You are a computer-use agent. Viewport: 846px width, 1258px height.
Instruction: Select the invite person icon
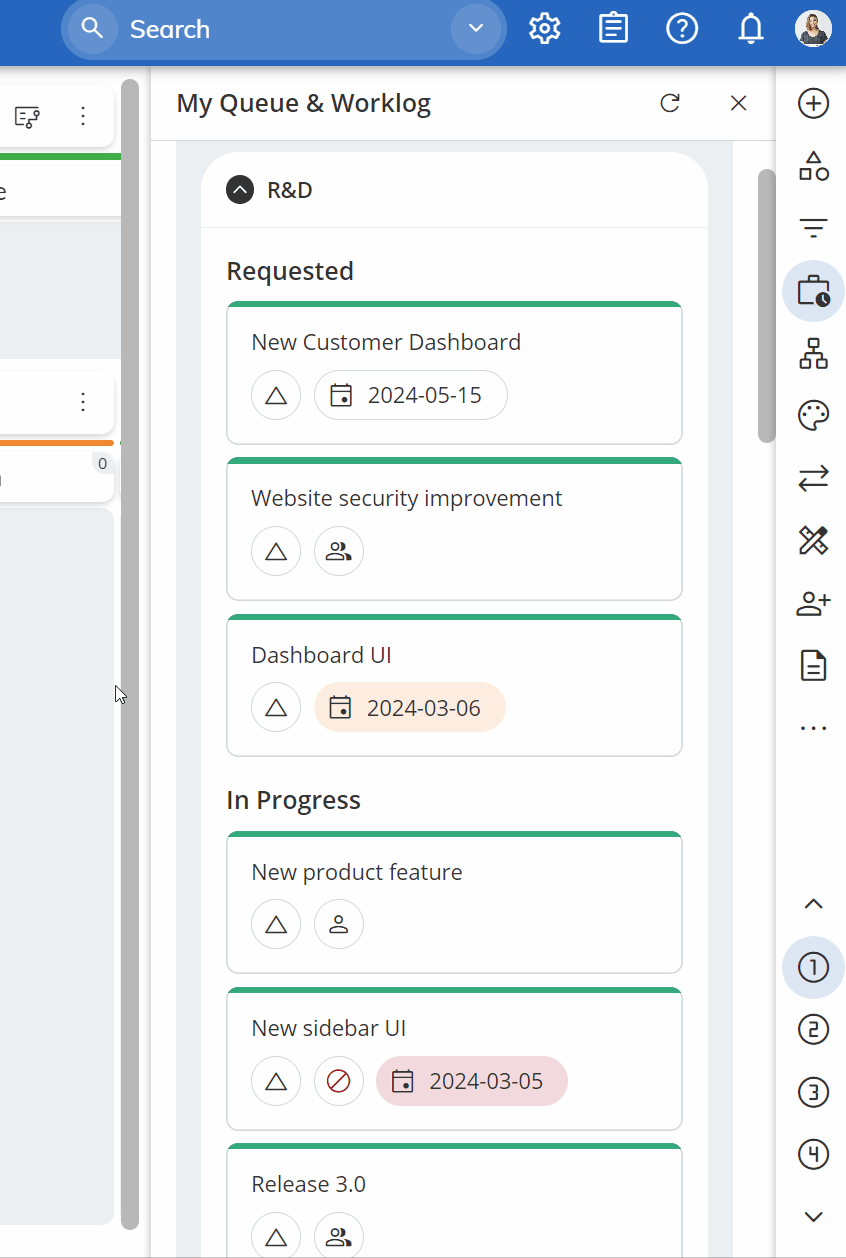tap(813, 603)
